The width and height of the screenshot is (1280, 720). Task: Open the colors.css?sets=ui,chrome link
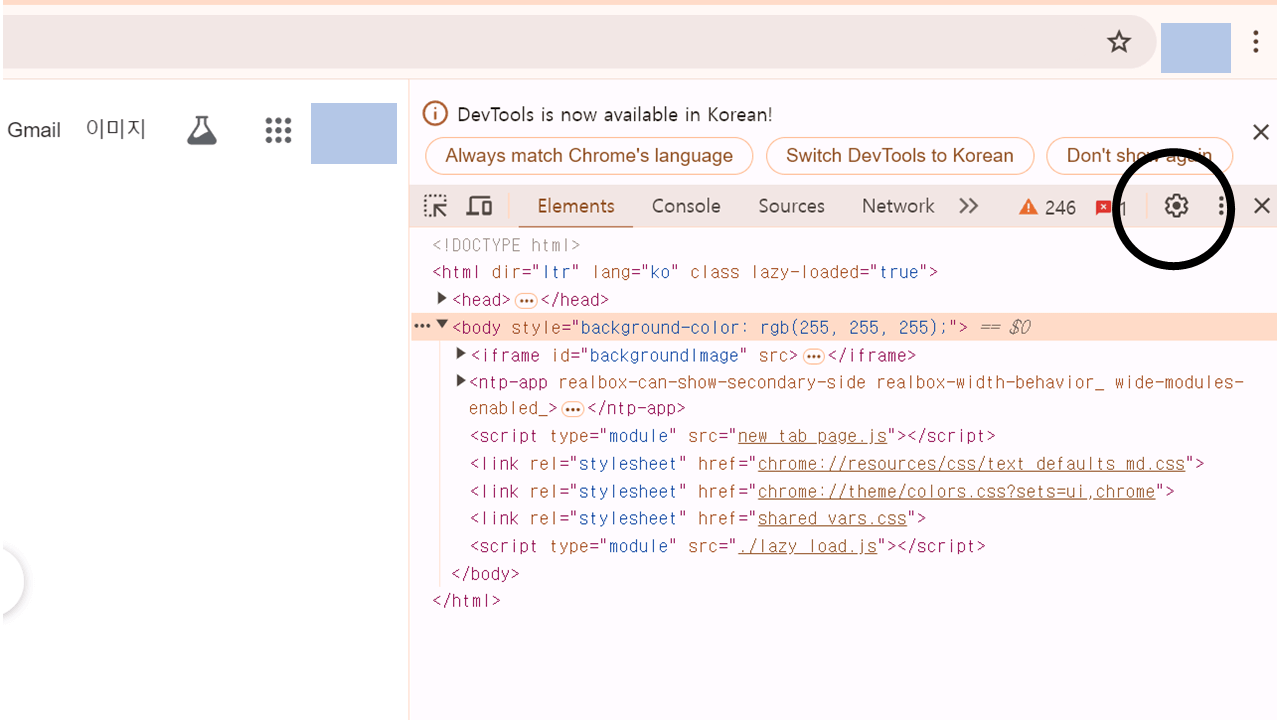[x=957, y=492]
